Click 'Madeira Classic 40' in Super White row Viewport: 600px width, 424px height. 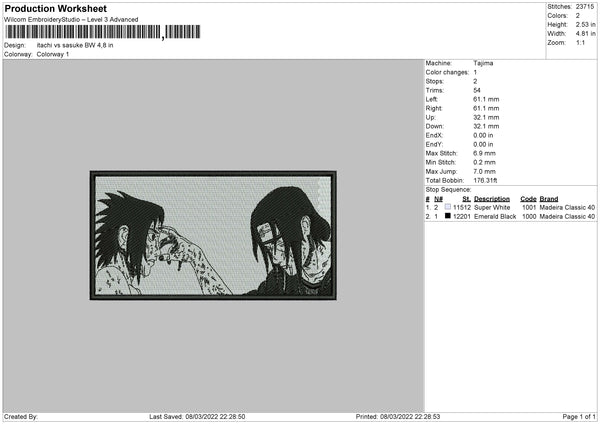click(x=567, y=207)
